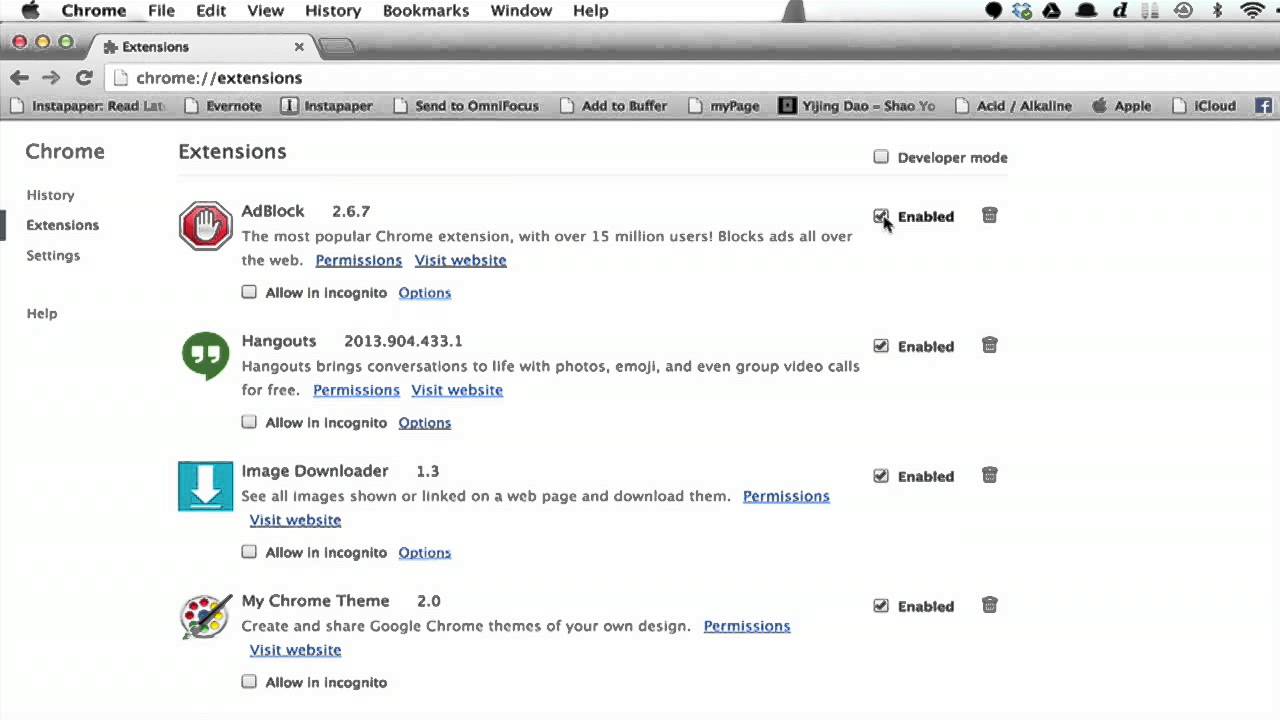
Task: Click the Bluetooth icon in the menu bar
Action: [1217, 11]
